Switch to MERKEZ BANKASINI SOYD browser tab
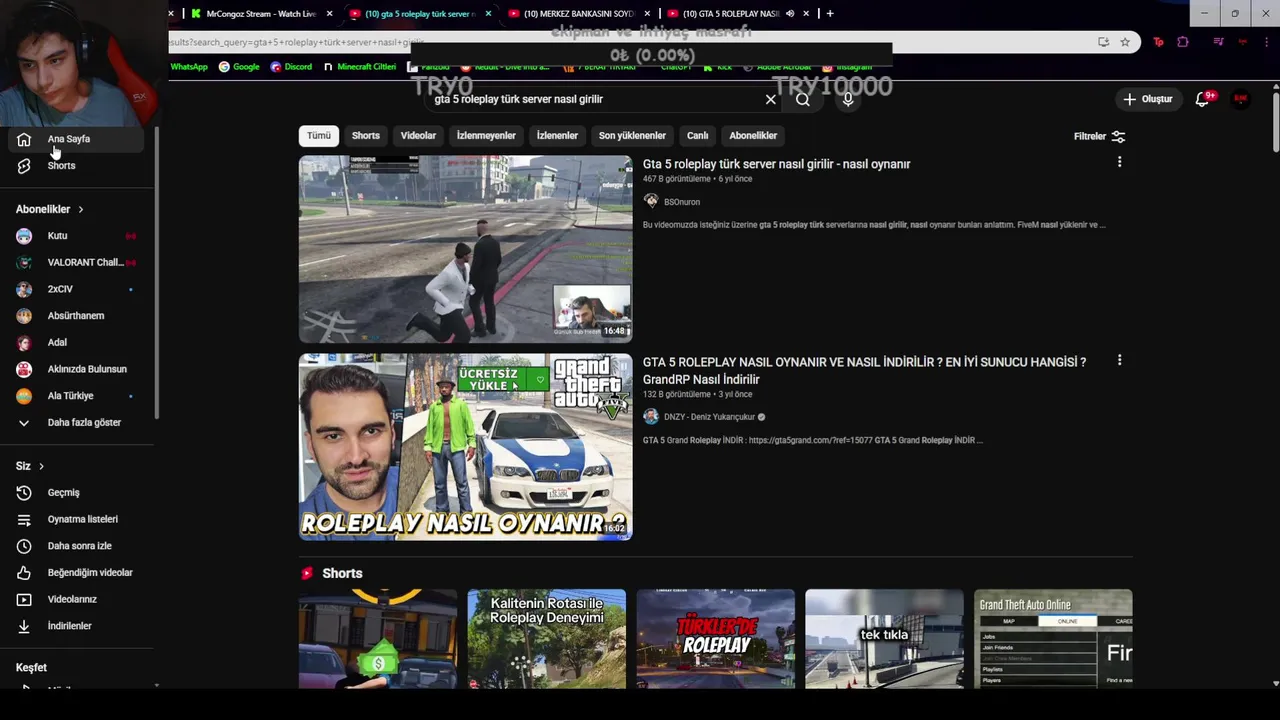Image resolution: width=1280 pixels, height=720 pixels. coord(579,14)
